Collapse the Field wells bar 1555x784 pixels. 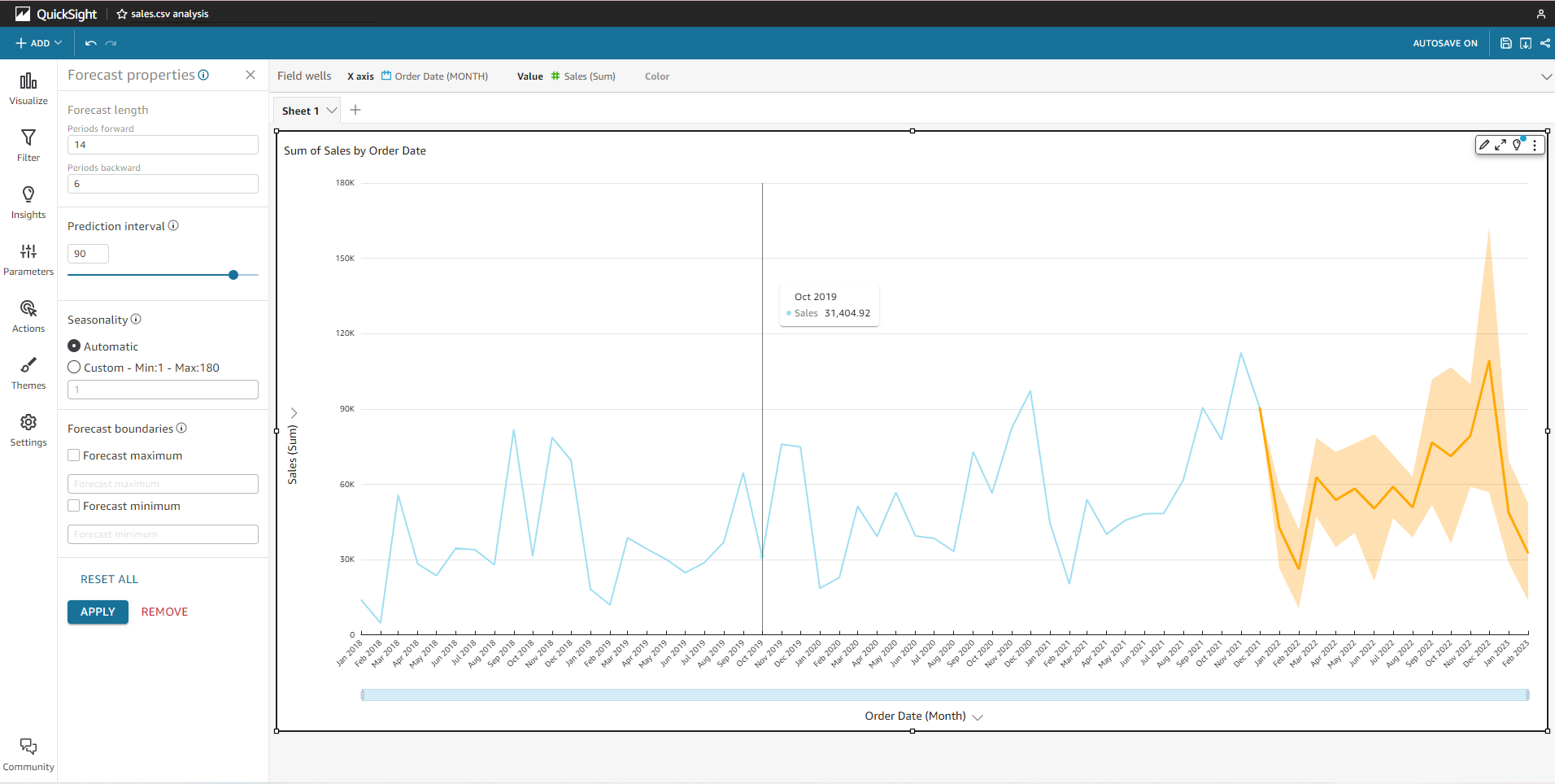(1546, 76)
